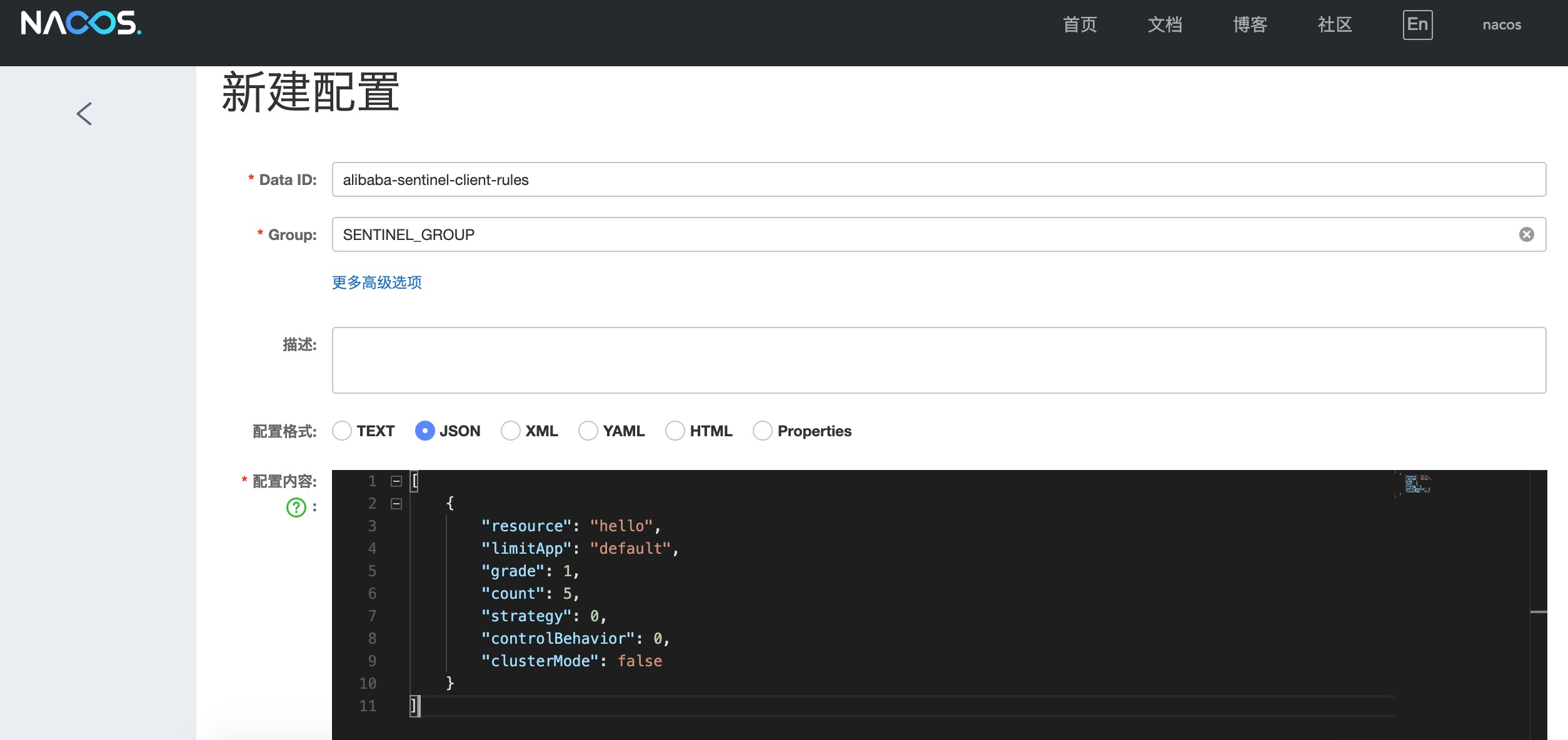Click the "default" value on line 4
Image resolution: width=1568 pixels, height=740 pixels.
click(x=630, y=549)
